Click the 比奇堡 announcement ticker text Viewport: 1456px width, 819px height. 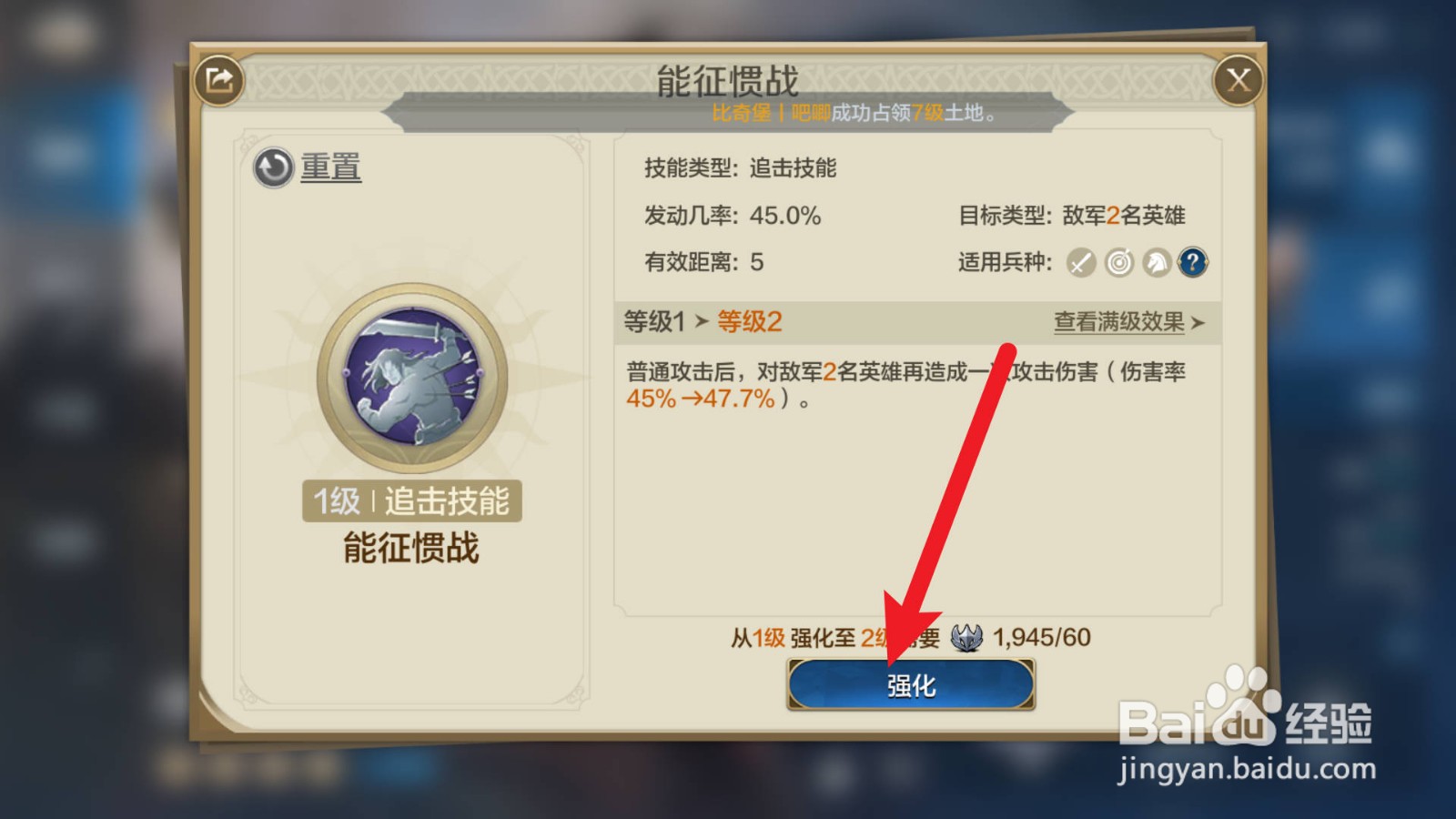coord(741,113)
